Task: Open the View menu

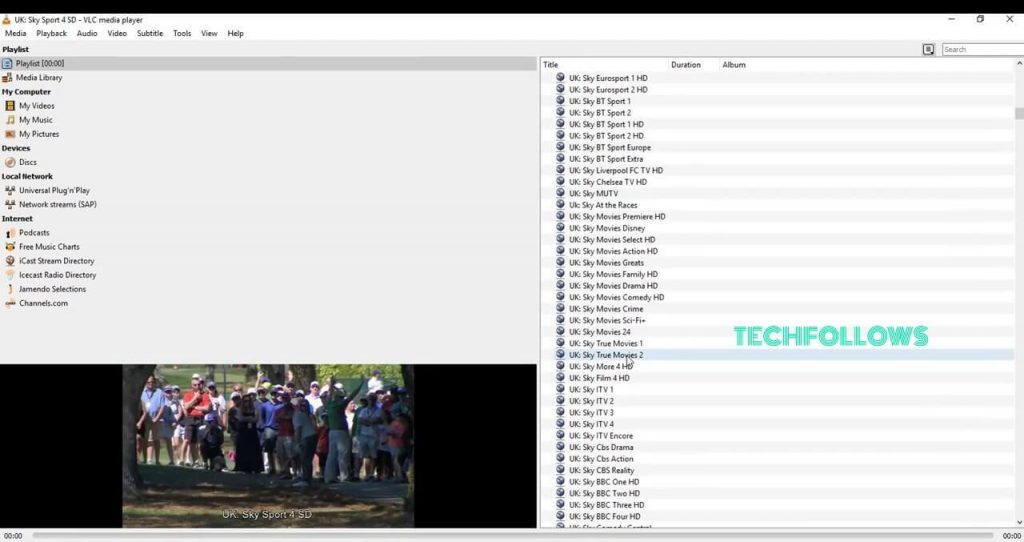Action: [x=209, y=33]
